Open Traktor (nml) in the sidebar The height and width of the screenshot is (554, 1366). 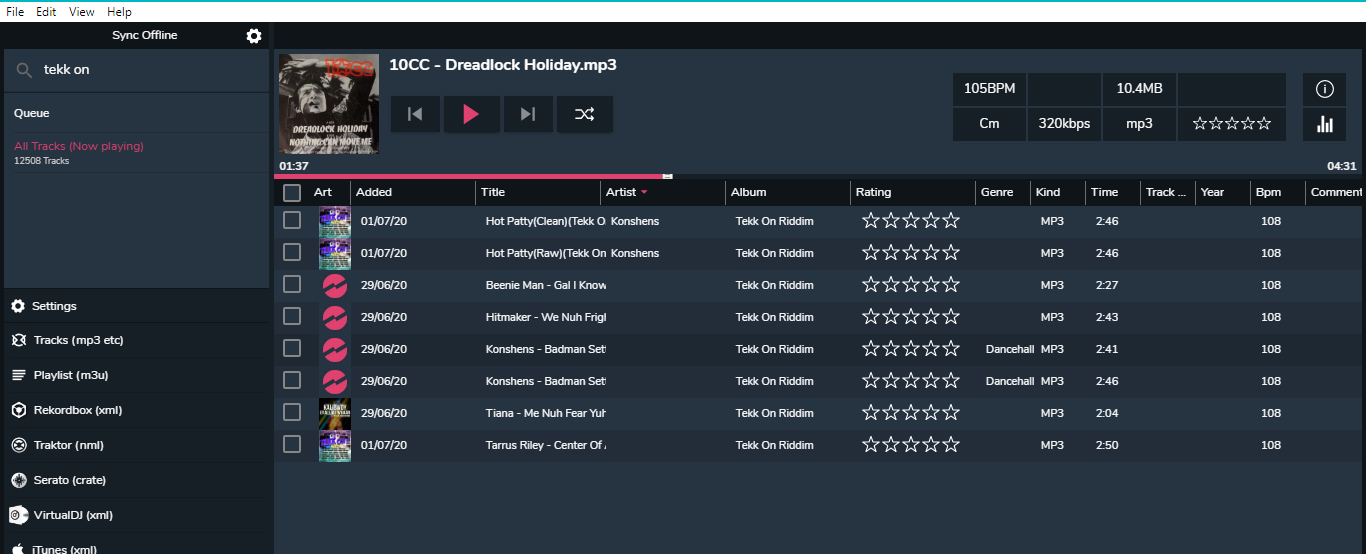pyautogui.click(x=68, y=445)
